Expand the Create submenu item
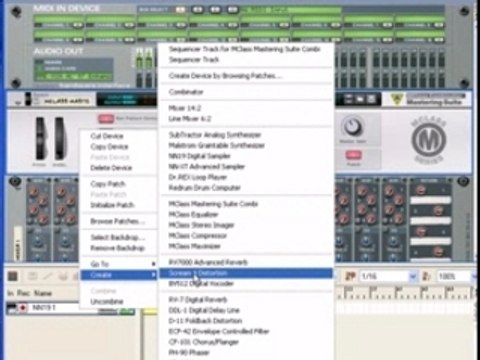The height and width of the screenshot is (360, 480). pyautogui.click(x=119, y=275)
